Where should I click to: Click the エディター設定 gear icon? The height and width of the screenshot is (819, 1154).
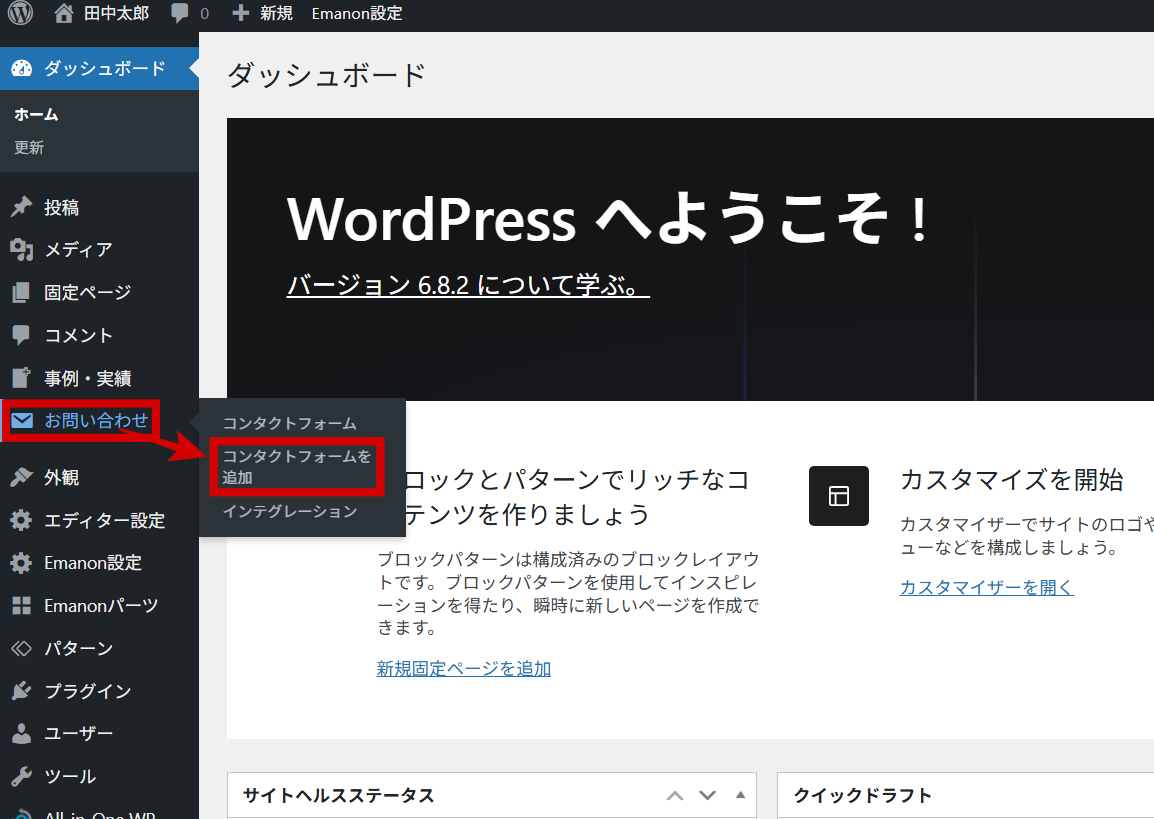21,520
